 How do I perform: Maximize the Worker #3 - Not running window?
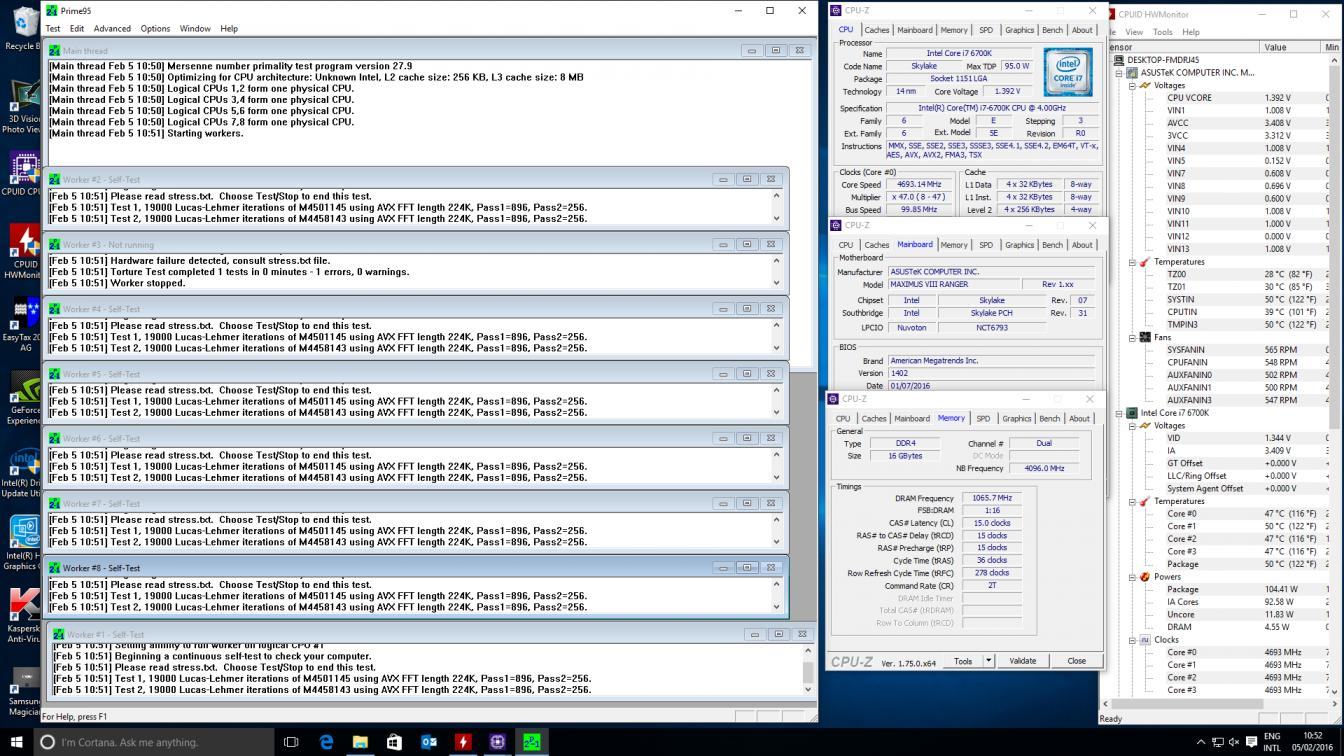tap(747, 244)
